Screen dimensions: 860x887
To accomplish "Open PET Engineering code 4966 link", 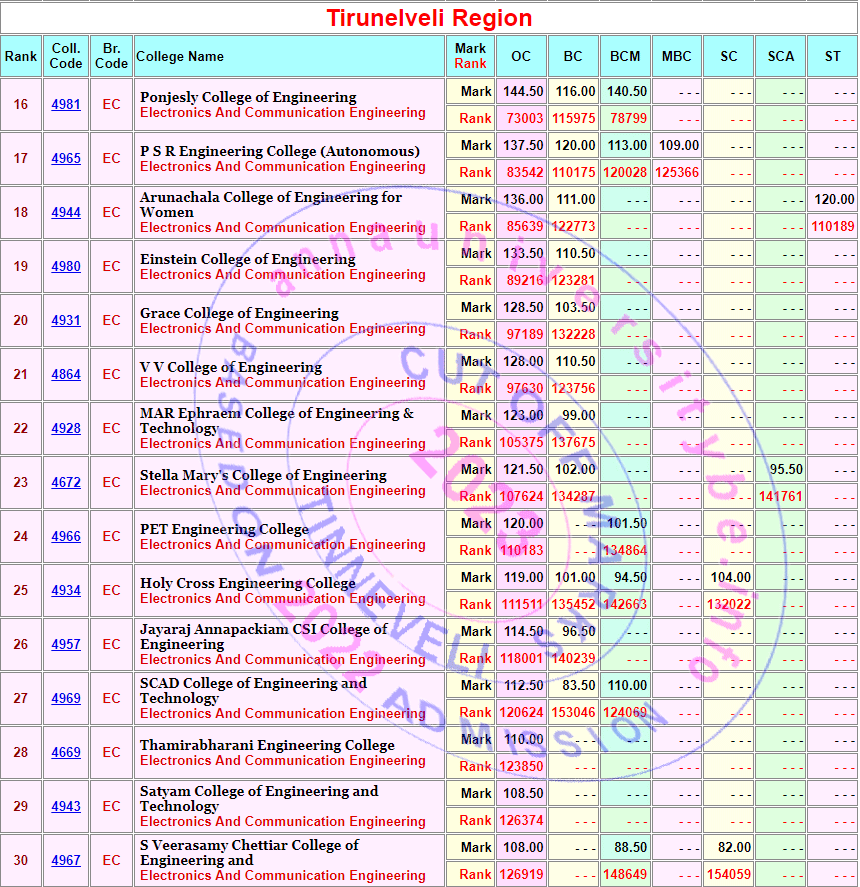I will [66, 537].
